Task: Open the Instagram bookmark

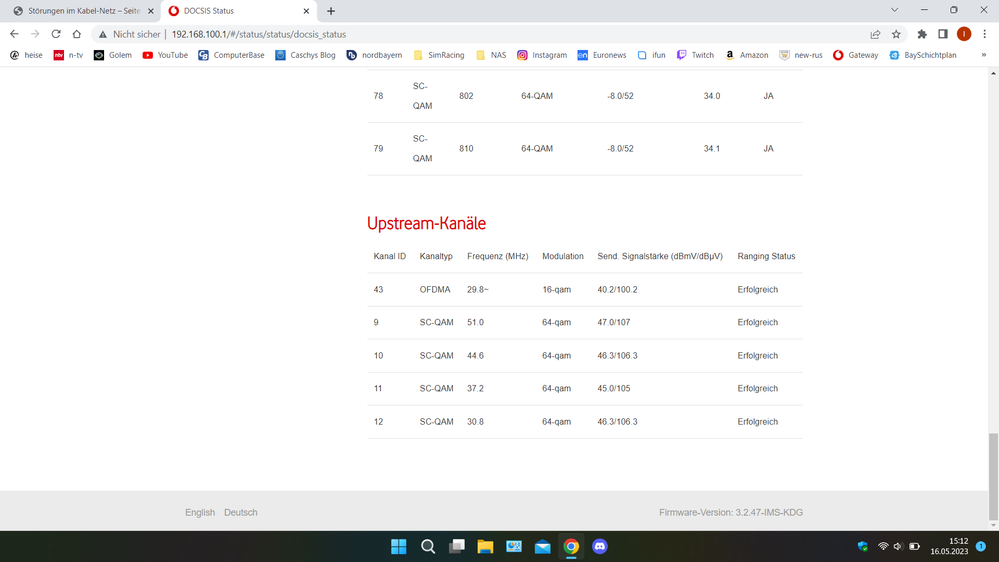Action: [x=542, y=55]
